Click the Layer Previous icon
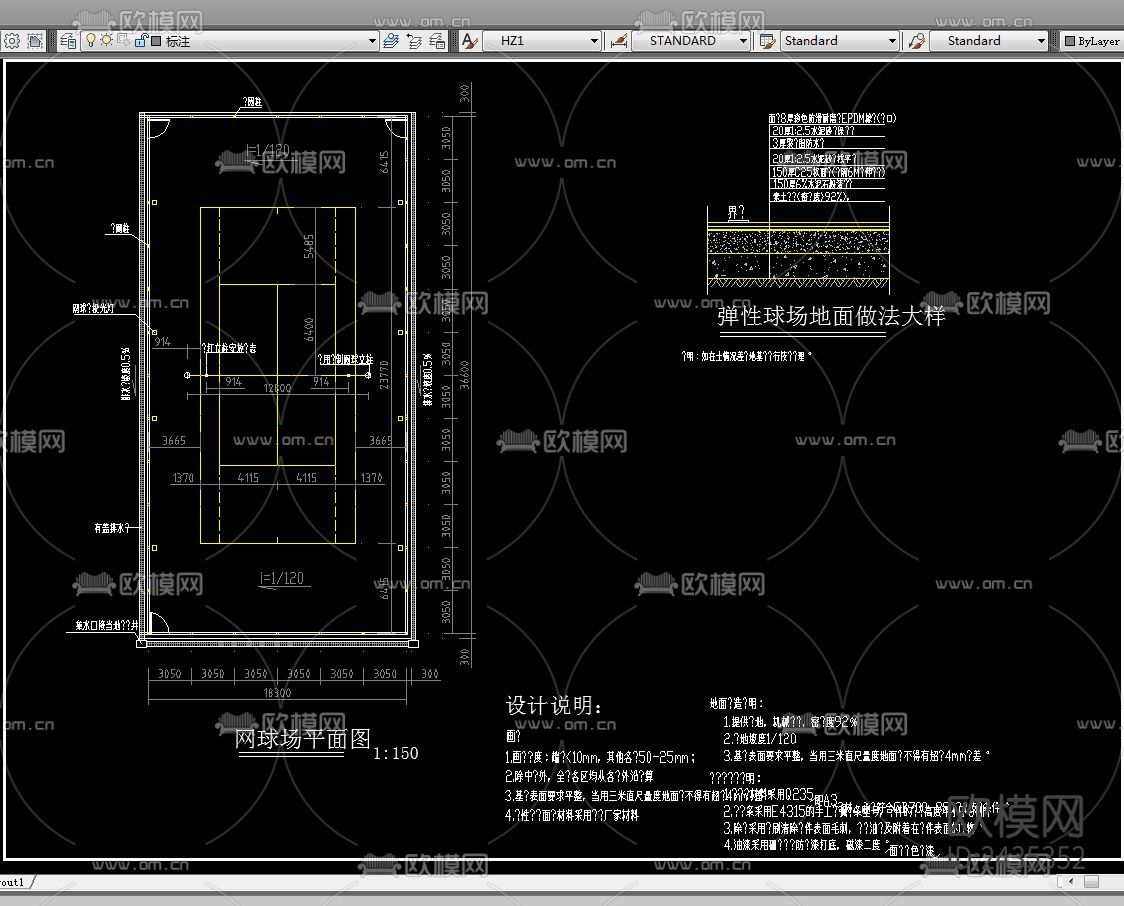 click(x=414, y=41)
